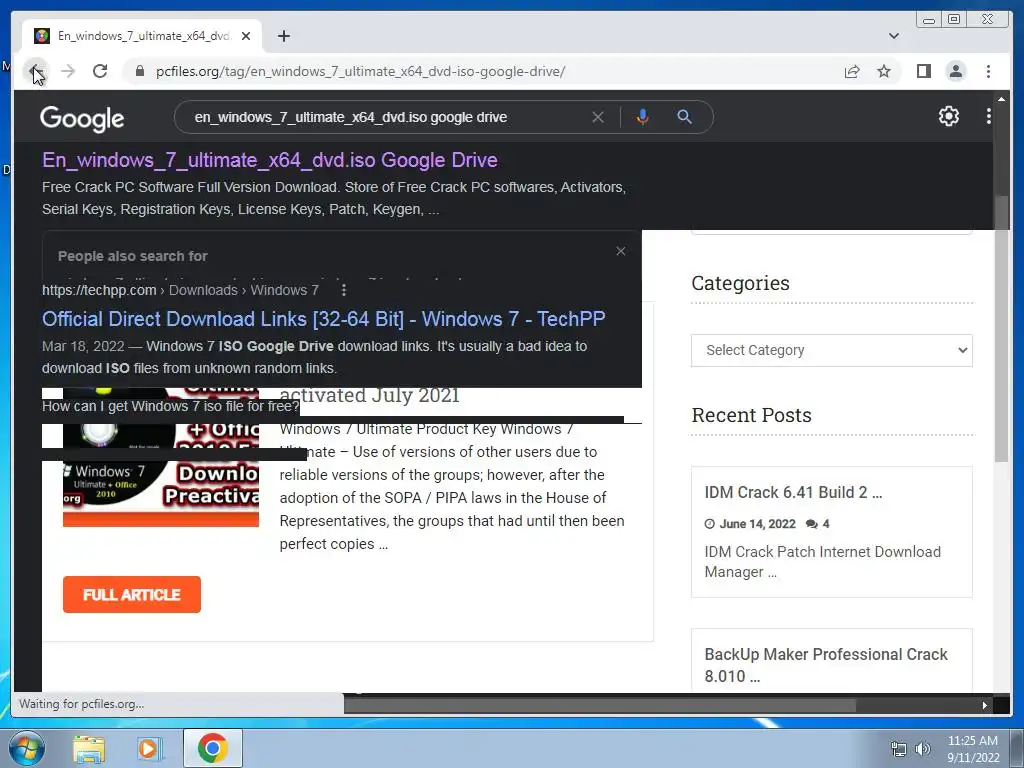Open the BackUp Maker Professional Crack post
Screen dimensions: 1024x768
(x=825, y=665)
